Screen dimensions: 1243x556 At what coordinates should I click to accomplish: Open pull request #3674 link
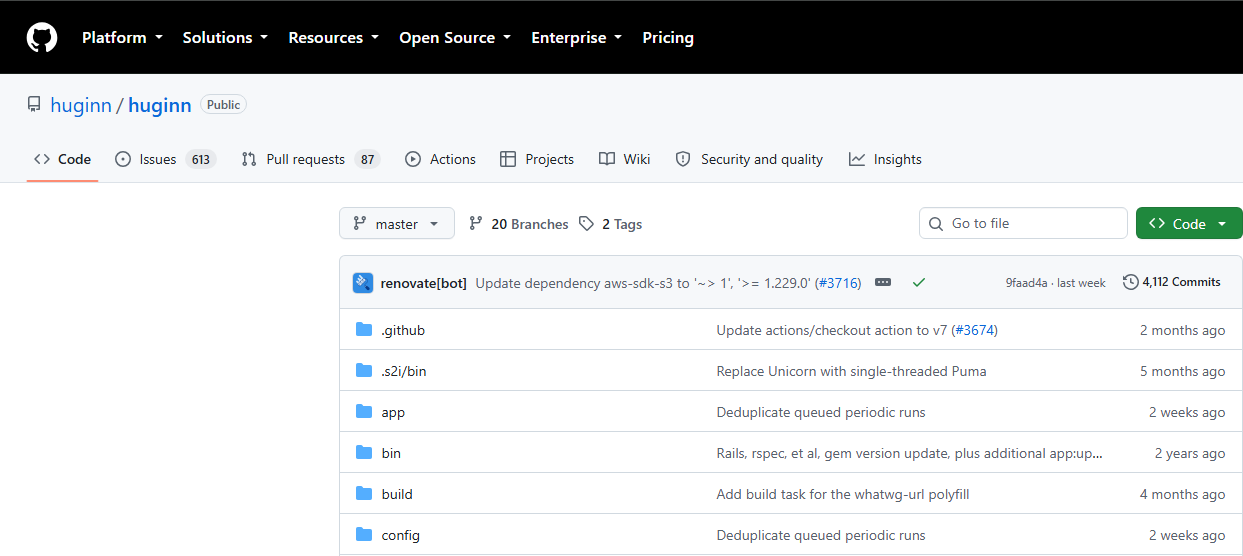[974, 330]
